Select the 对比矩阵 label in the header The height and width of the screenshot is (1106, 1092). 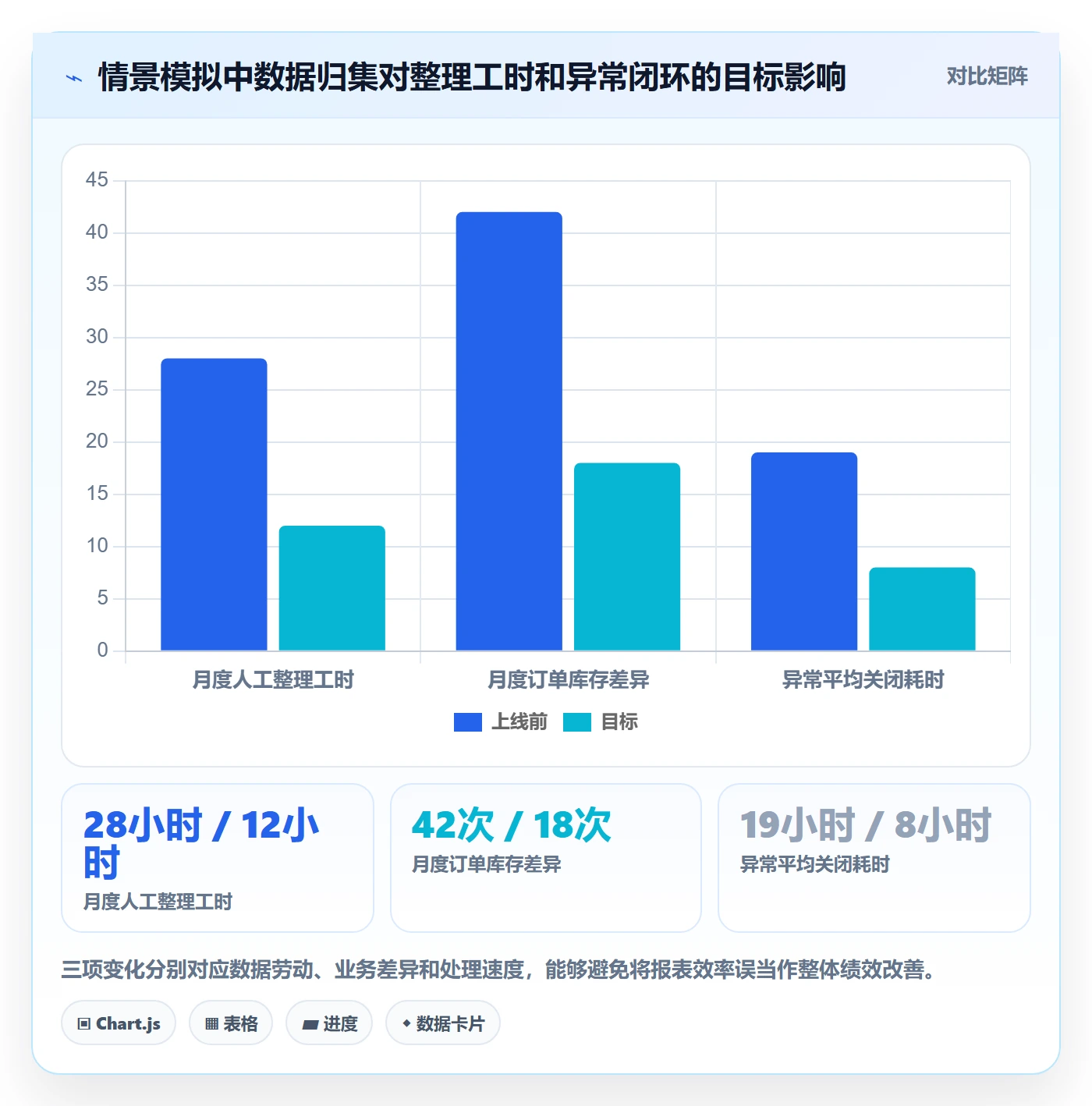987,76
